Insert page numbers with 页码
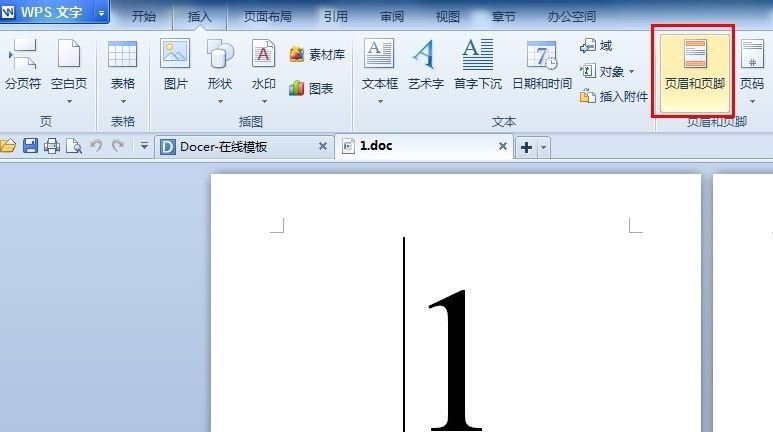 752,64
